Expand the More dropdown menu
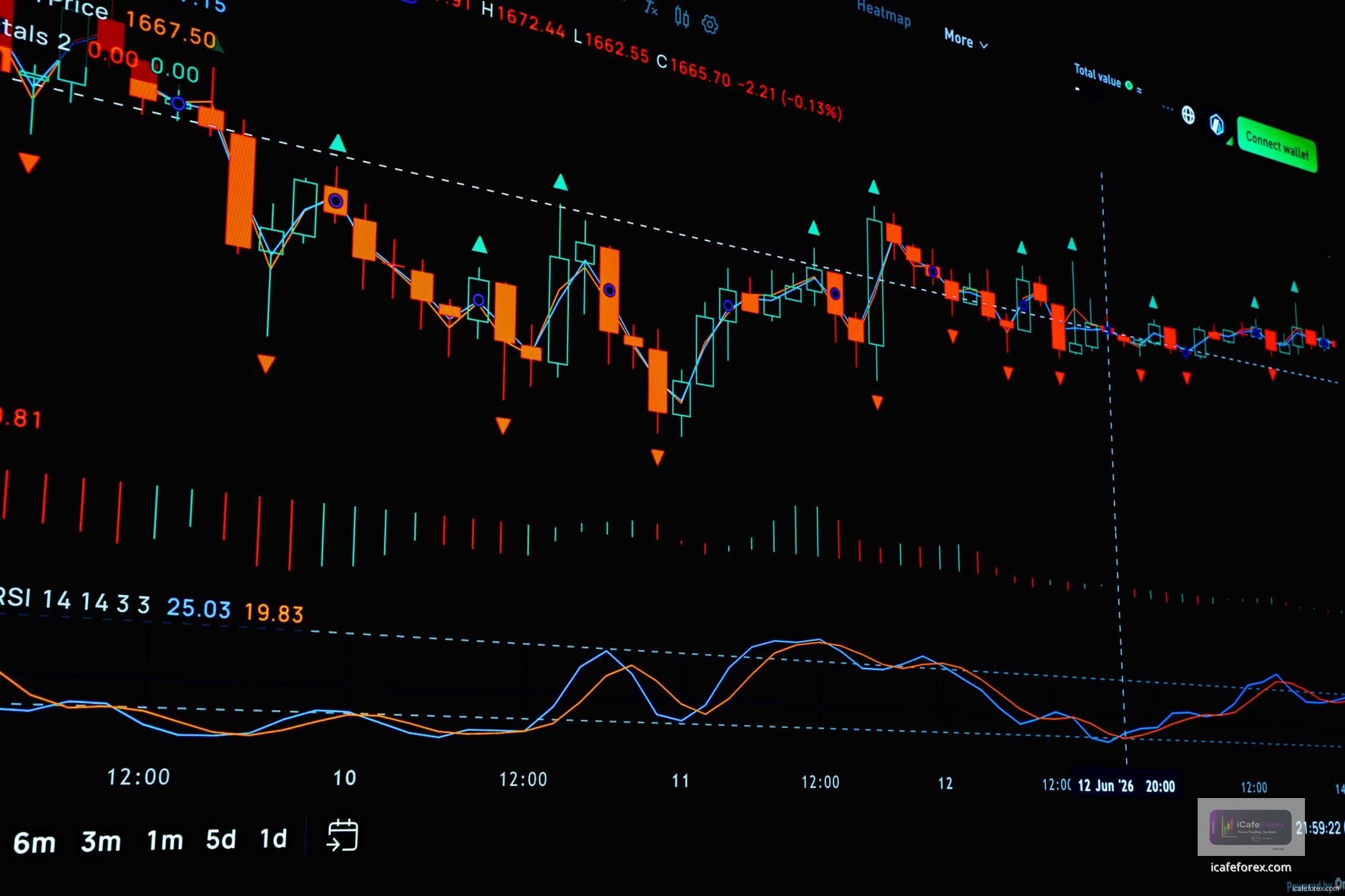Viewport: 1345px width, 896px height. (x=965, y=39)
